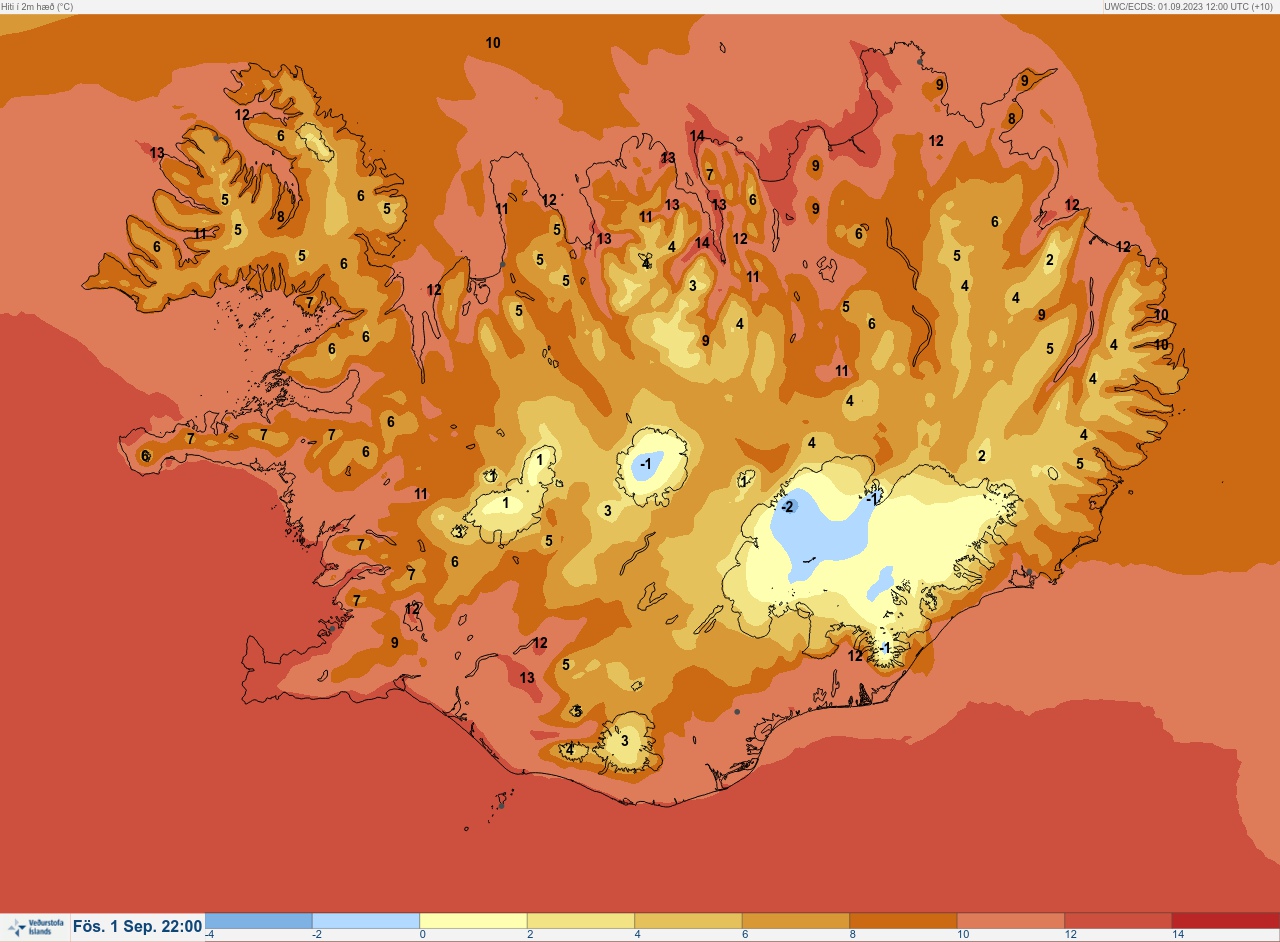Click the 12 tick label on the legend

(1071, 934)
